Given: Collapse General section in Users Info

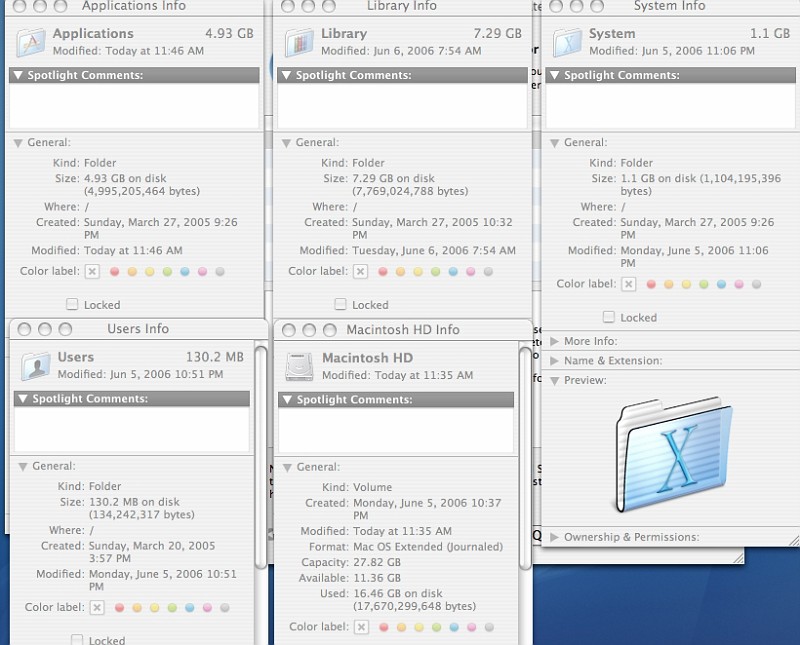Looking at the screenshot, I should pyautogui.click(x=23, y=466).
